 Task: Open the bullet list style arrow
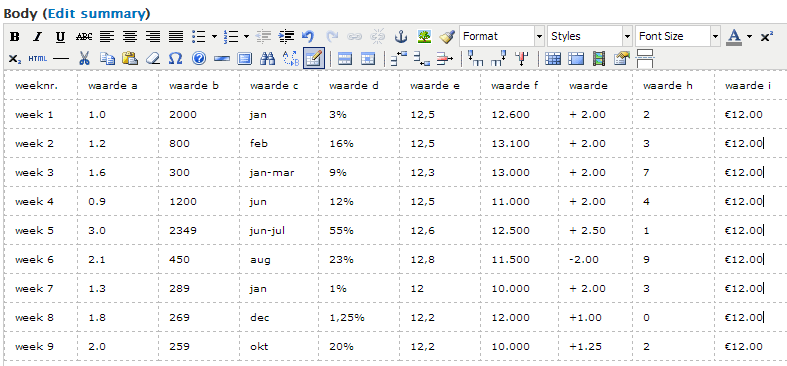pos(214,37)
